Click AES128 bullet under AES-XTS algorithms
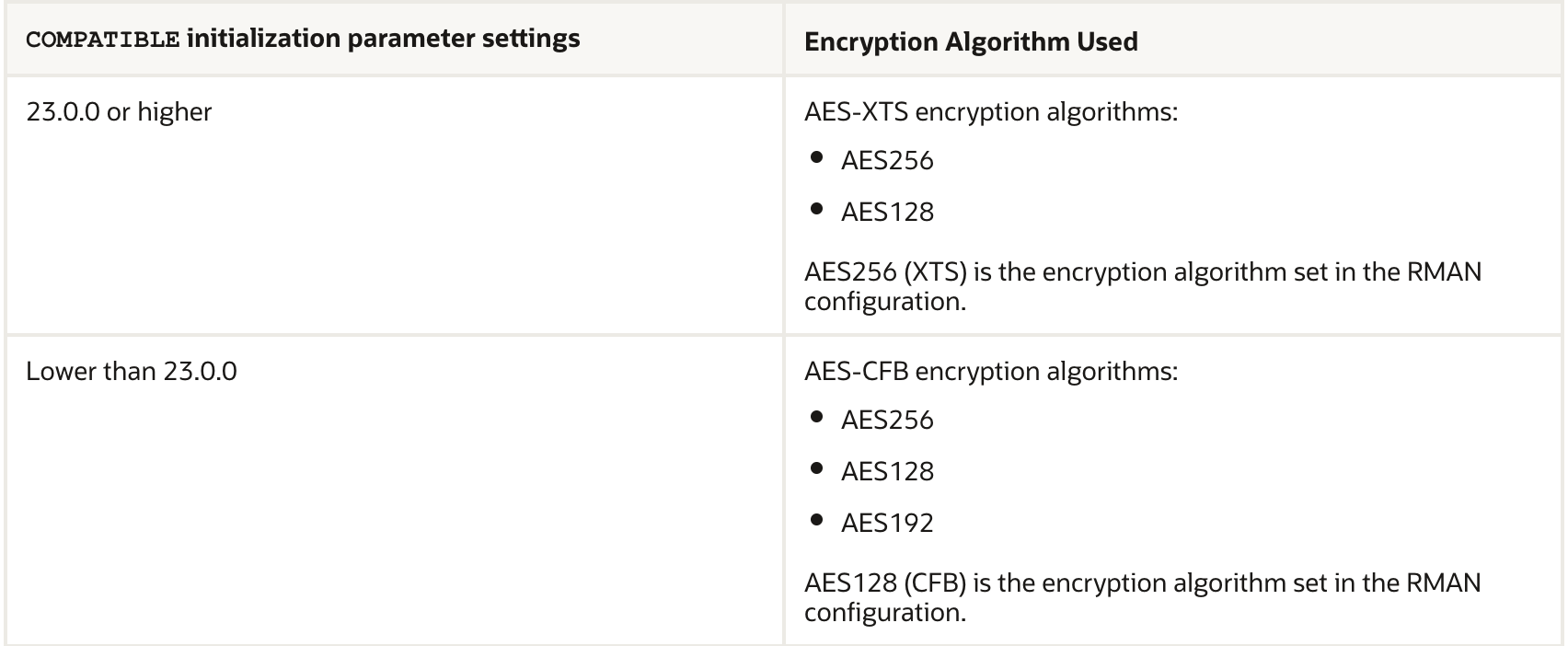 (887, 213)
